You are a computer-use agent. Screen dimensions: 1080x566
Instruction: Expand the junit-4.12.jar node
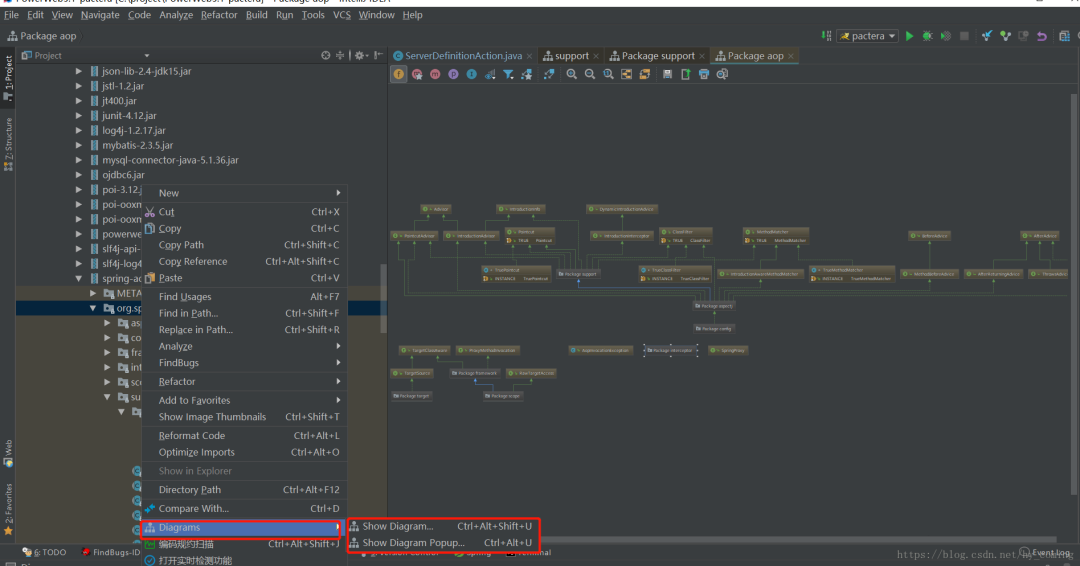(x=79, y=116)
